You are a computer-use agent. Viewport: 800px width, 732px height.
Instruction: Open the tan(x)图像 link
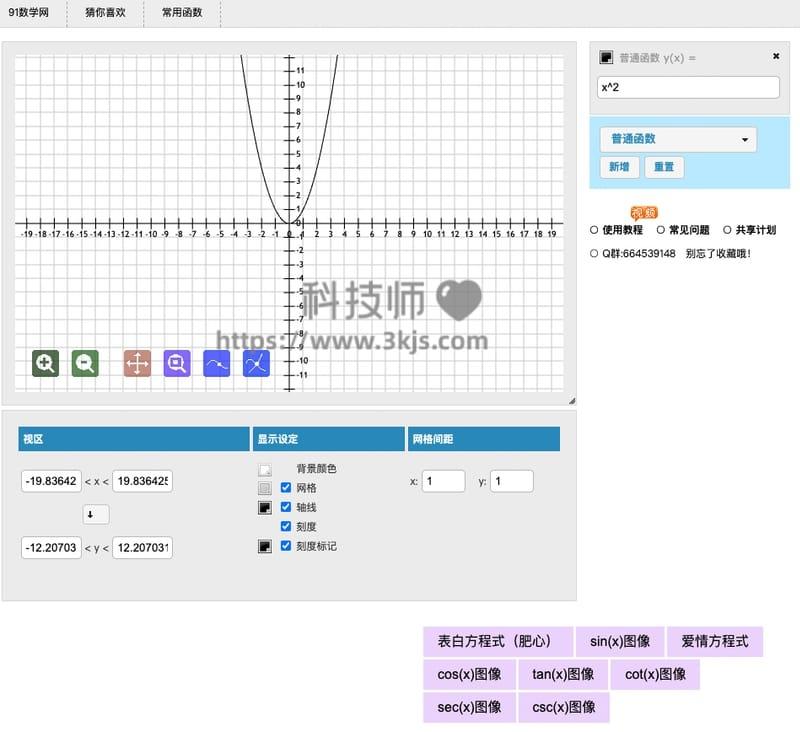click(x=563, y=674)
